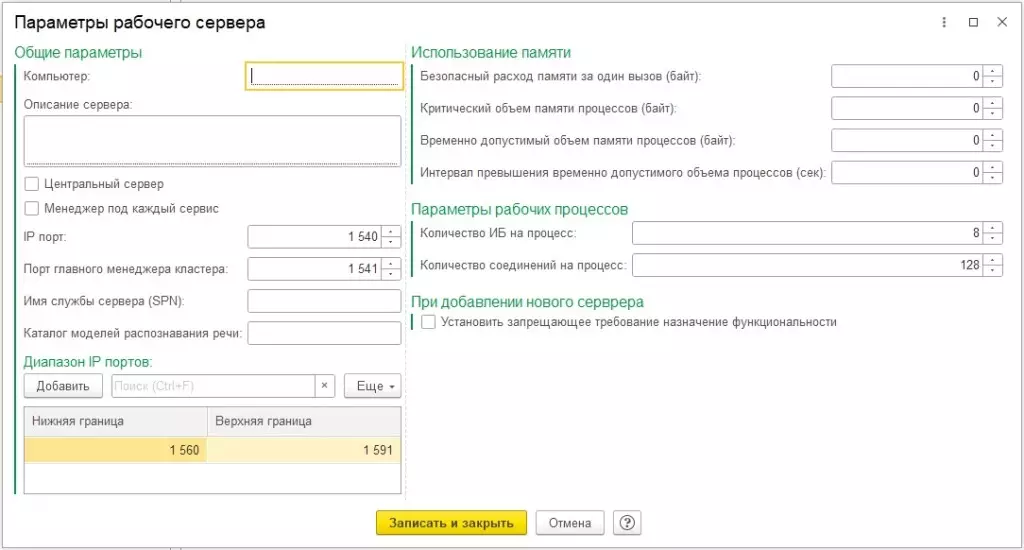The height and width of the screenshot is (550, 1024).
Task: Increase Безопасный расход памяти за один вызов
Action: 992,71
